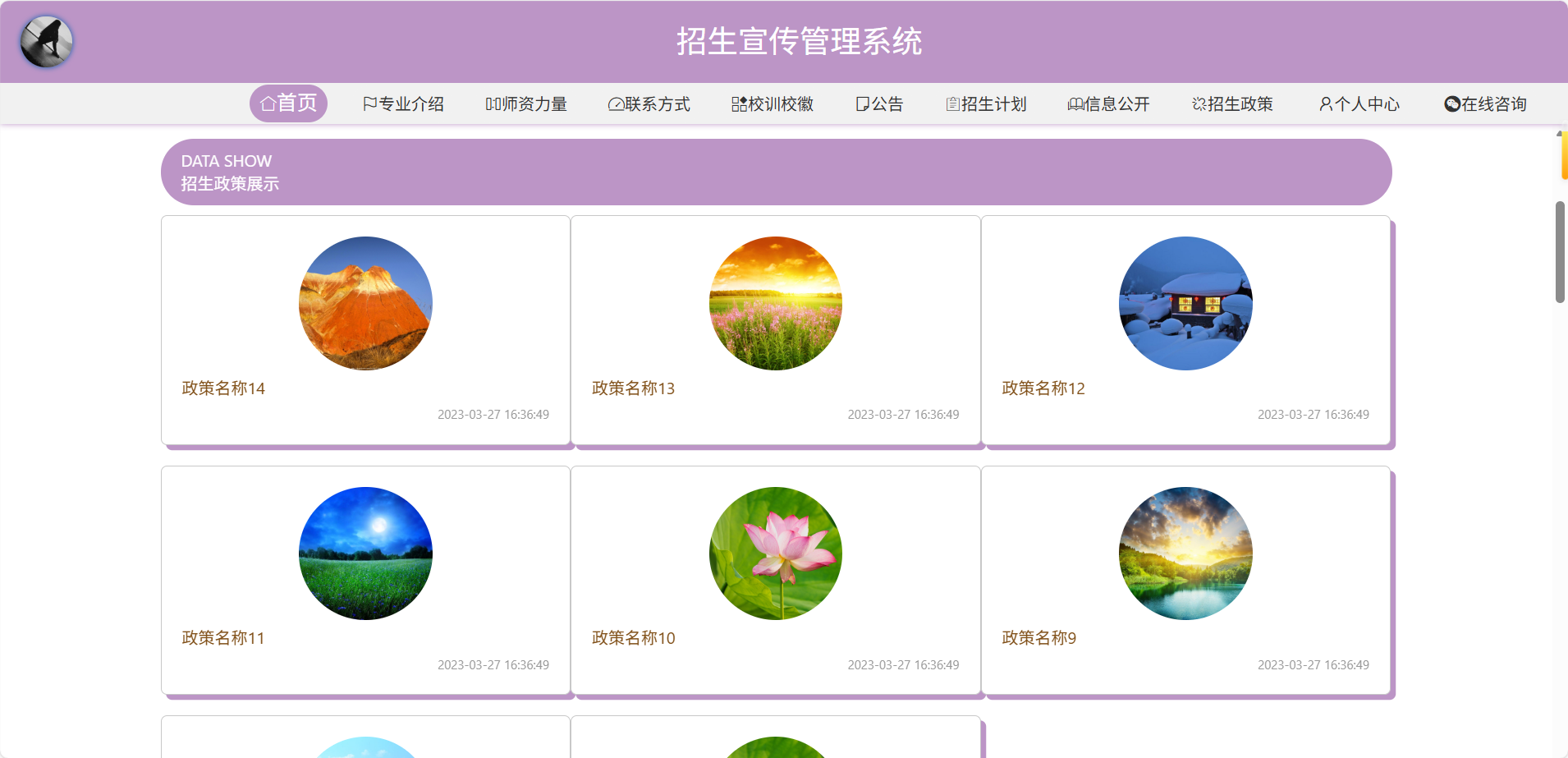1568x758 pixels.
Task: Click the badge icon beside 招生政策
Action: [1199, 104]
